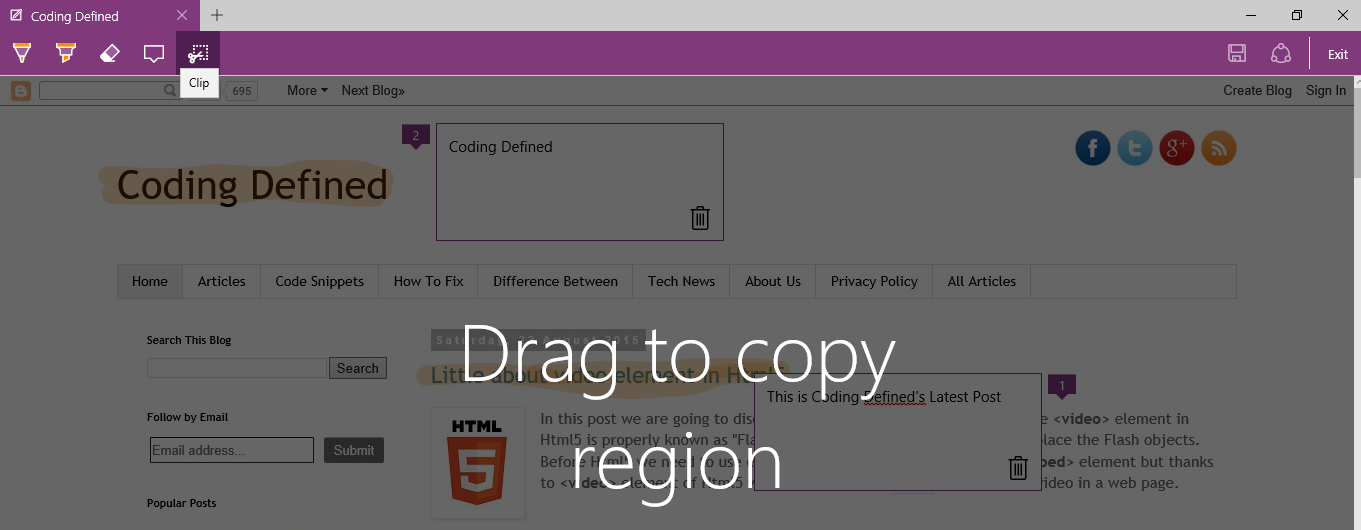Save the web note
This screenshot has width=1361, height=530.
coord(1237,54)
